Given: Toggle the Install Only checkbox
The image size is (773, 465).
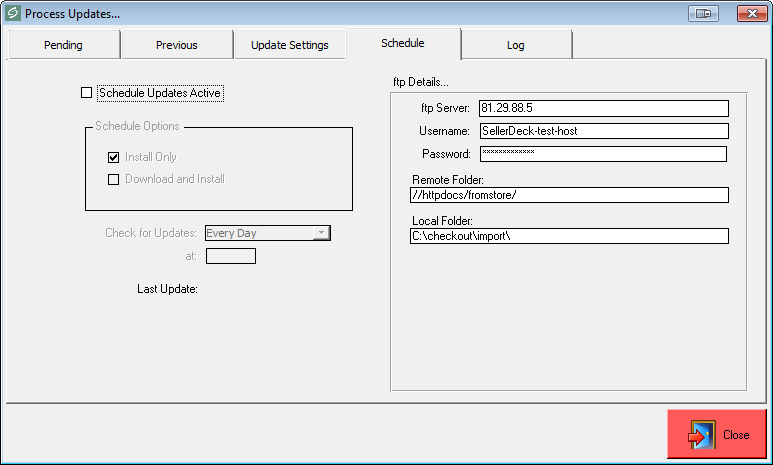Looking at the screenshot, I should coord(114,157).
